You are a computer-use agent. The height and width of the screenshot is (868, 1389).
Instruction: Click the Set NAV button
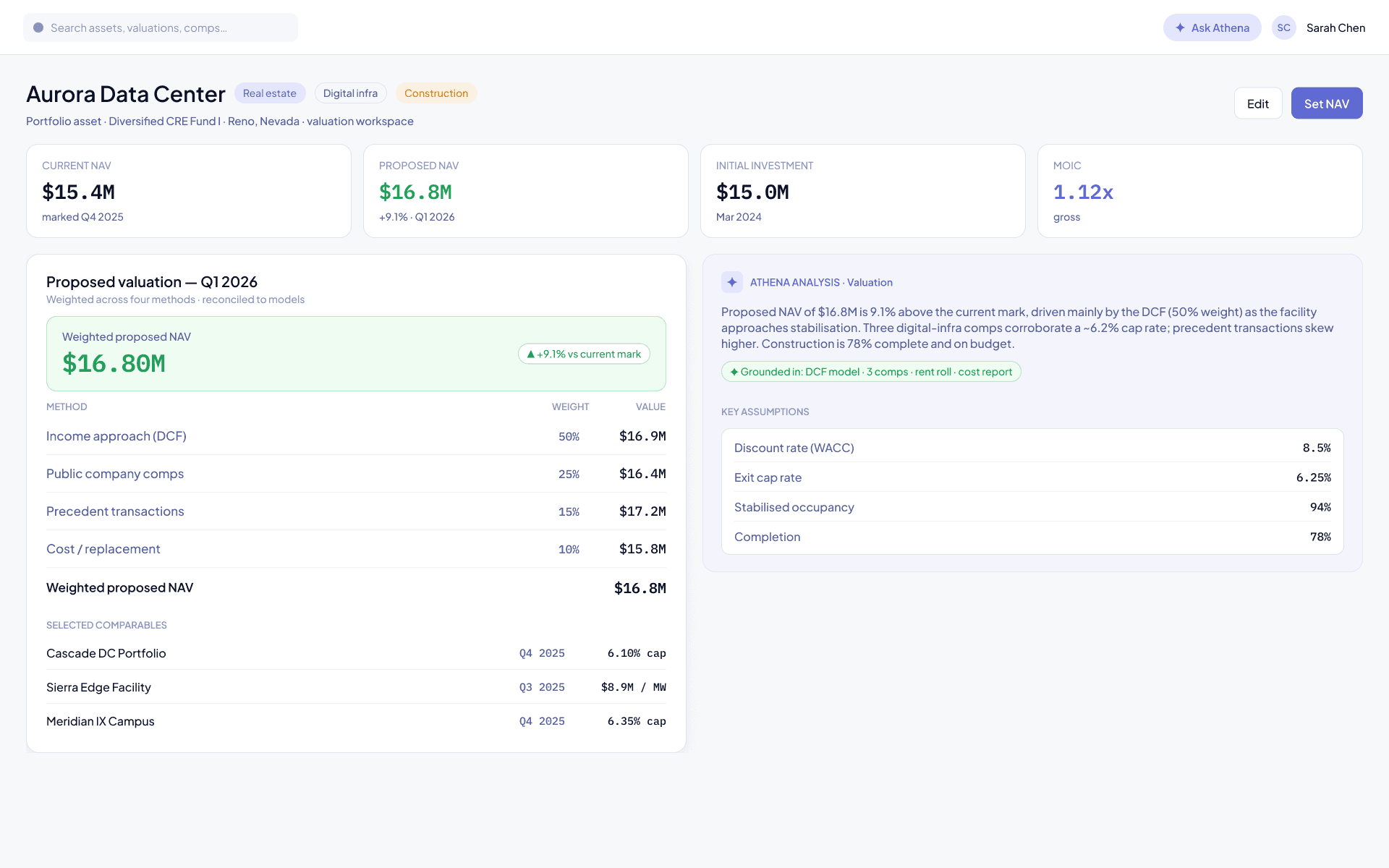pos(1327,103)
